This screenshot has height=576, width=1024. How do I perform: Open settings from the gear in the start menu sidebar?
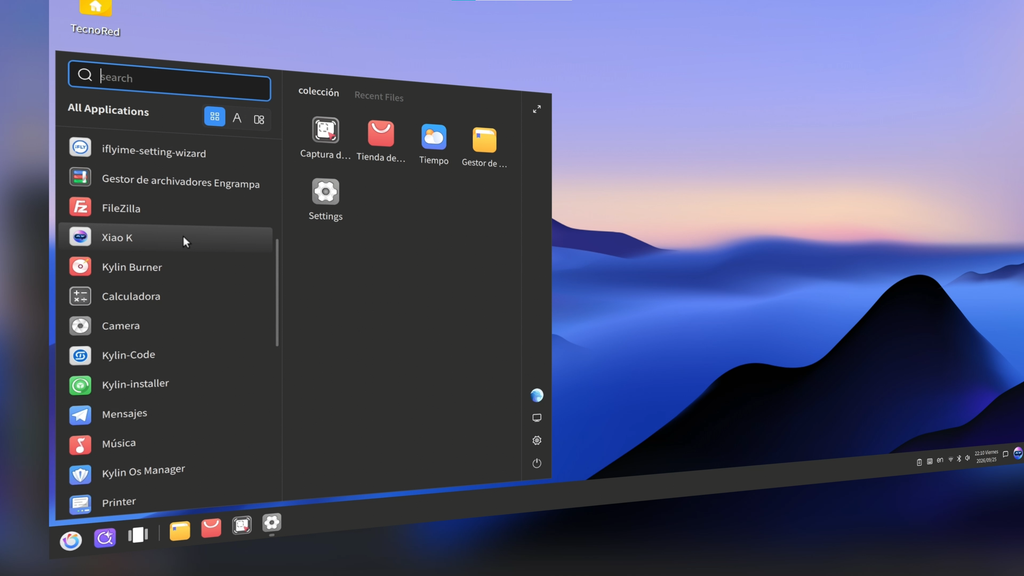(537, 440)
